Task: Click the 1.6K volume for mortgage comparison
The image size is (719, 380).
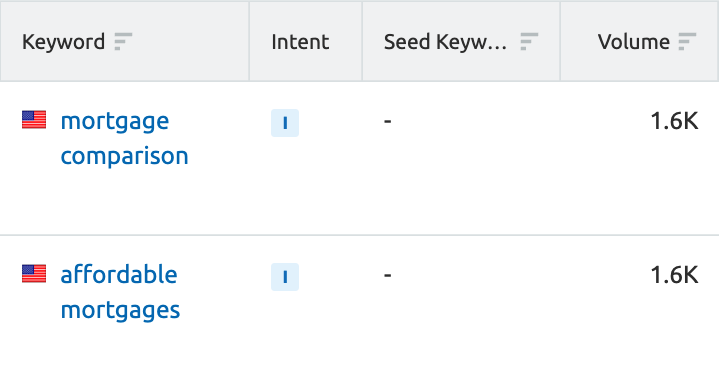Action: tap(674, 121)
